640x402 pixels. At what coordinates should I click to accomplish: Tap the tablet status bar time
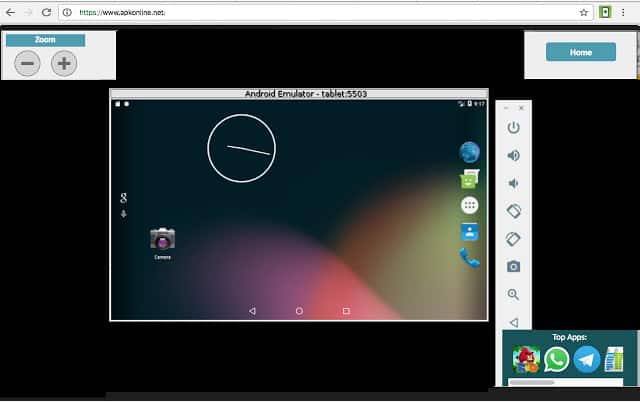[480, 104]
